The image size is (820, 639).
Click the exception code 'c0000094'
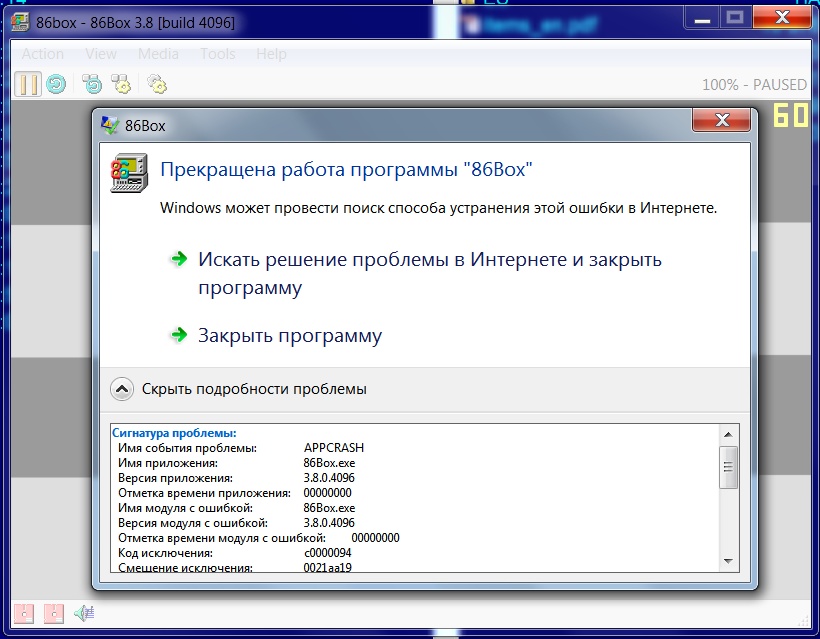(327, 553)
